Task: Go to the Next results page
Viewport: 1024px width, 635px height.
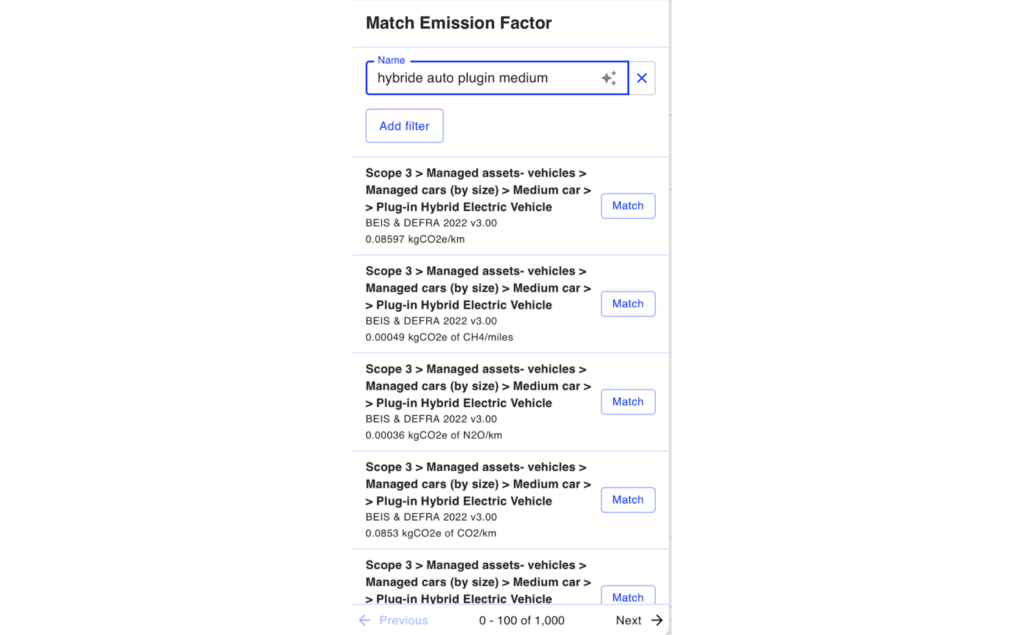Action: point(629,621)
